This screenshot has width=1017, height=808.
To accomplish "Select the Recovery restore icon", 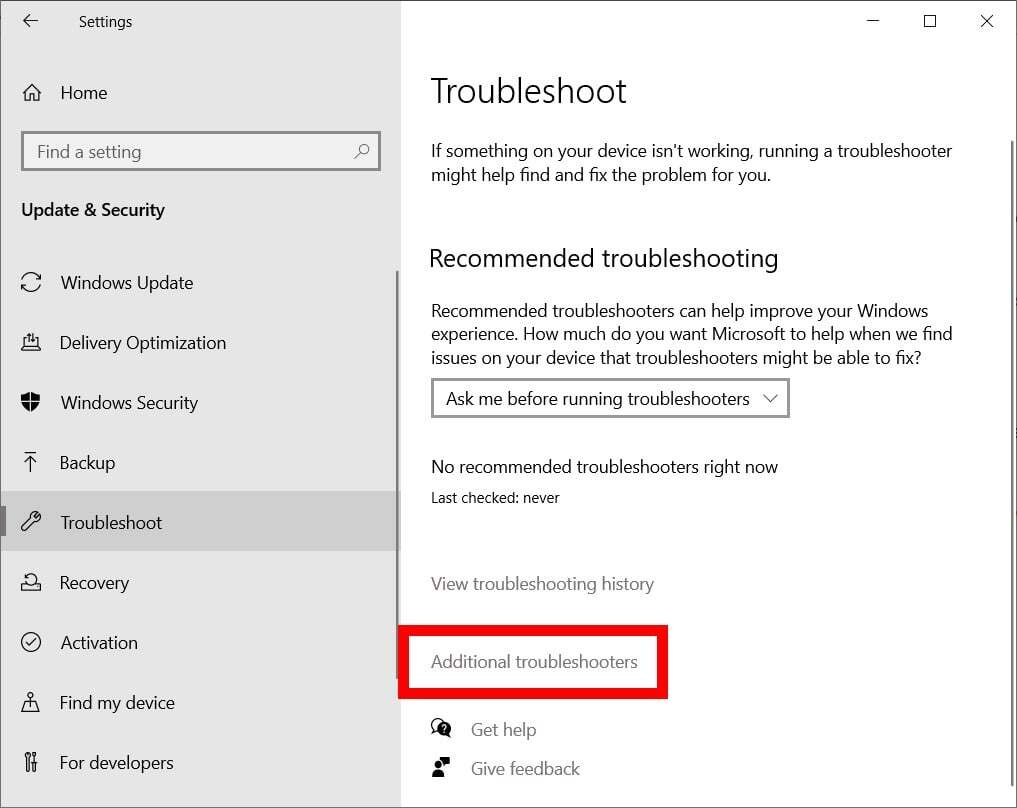I will coord(31,583).
